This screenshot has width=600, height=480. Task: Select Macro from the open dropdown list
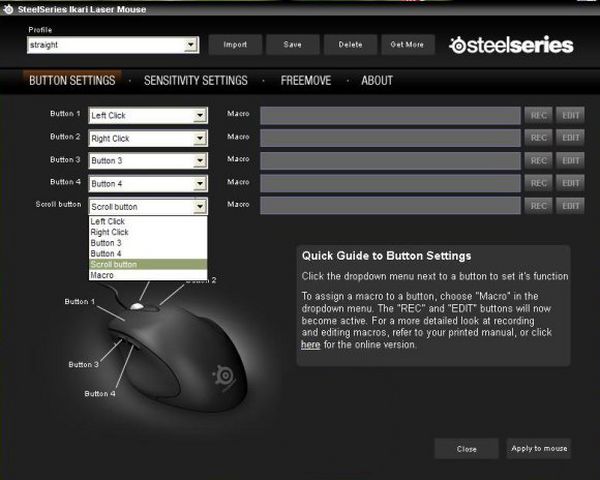click(102, 275)
